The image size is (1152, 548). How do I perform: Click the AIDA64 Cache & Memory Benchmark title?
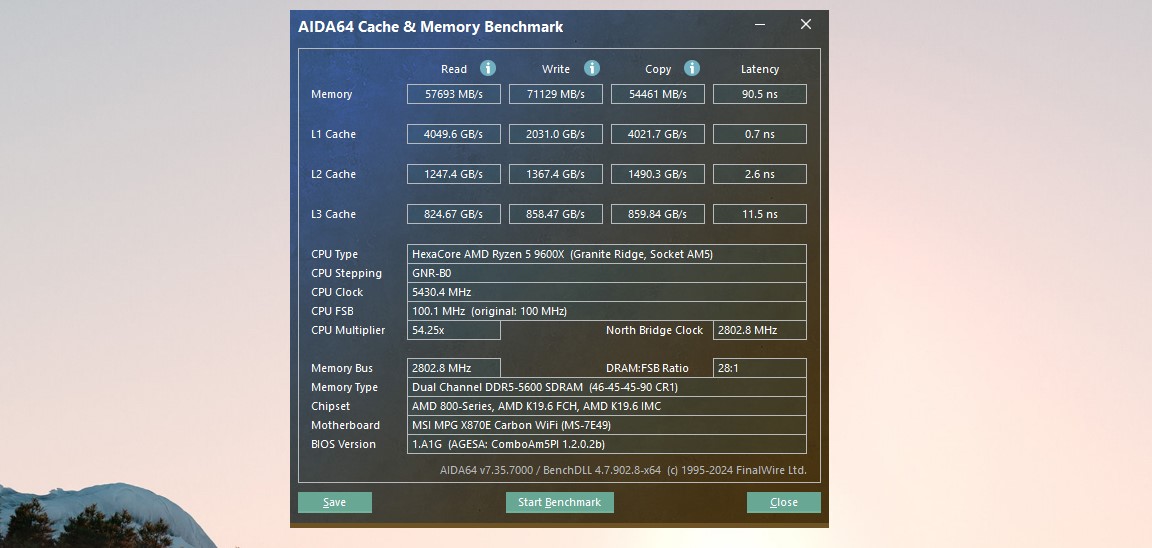431,27
